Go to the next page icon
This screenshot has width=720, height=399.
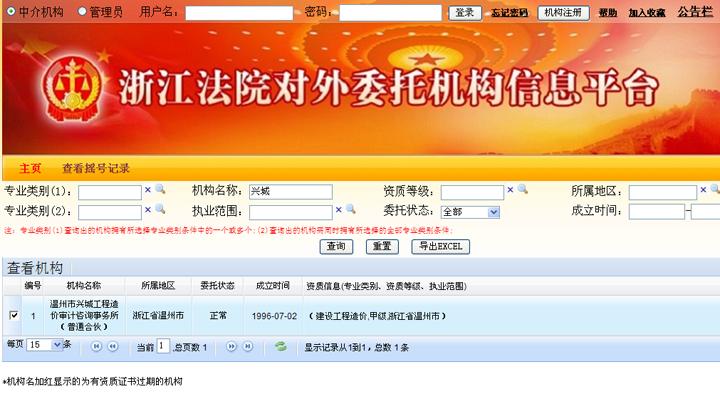(231, 347)
